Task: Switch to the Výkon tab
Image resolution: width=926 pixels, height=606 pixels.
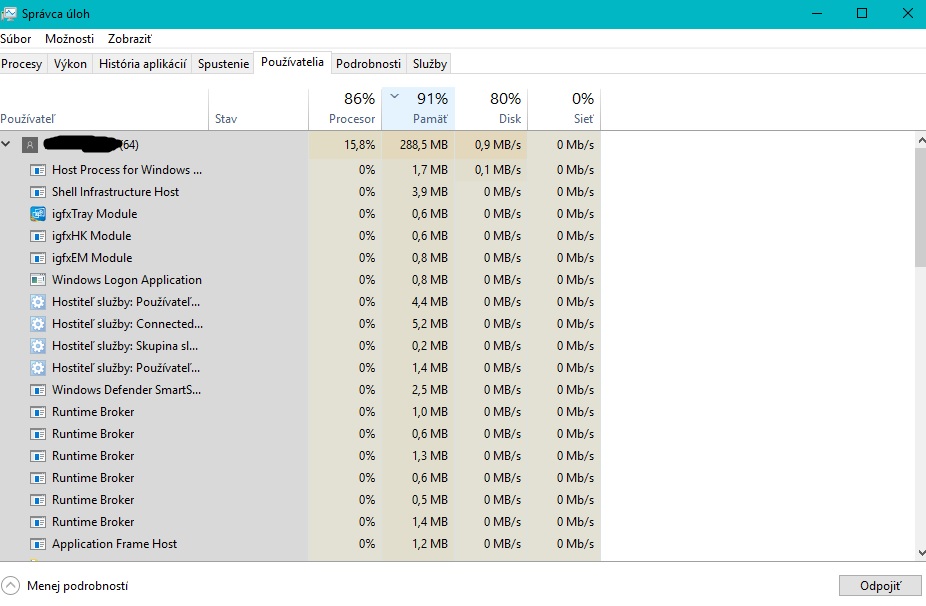Action: pos(70,64)
